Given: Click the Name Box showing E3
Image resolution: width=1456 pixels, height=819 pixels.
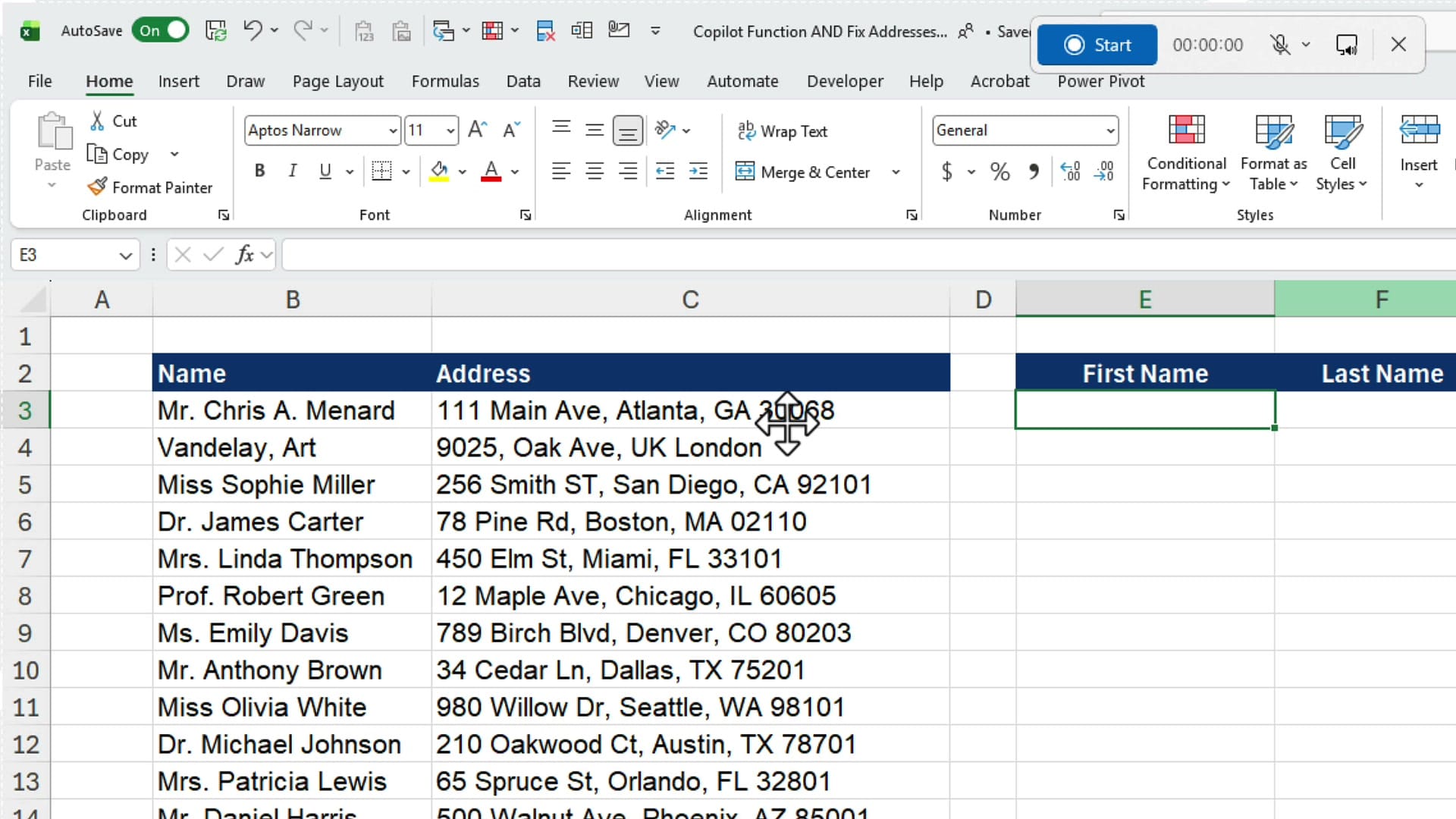Looking at the screenshot, I should click(x=75, y=255).
